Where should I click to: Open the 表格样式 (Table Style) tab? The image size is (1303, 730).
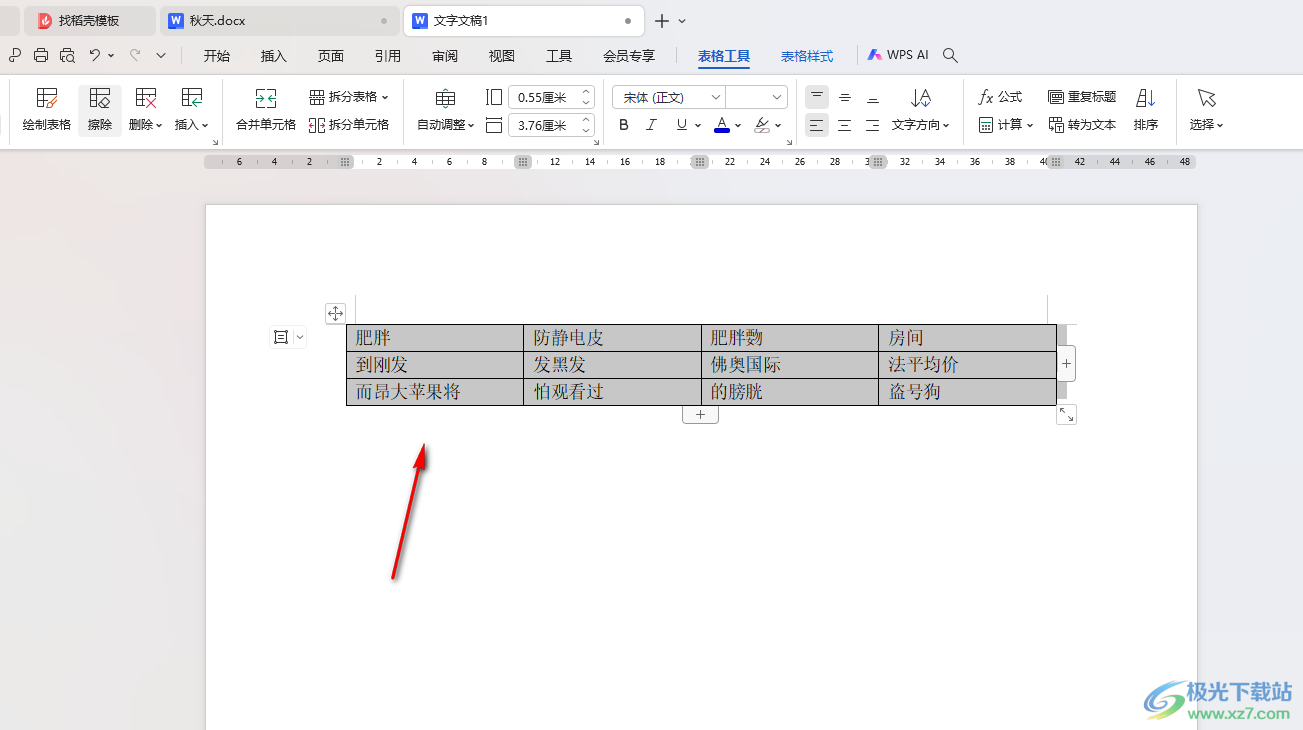pos(807,56)
